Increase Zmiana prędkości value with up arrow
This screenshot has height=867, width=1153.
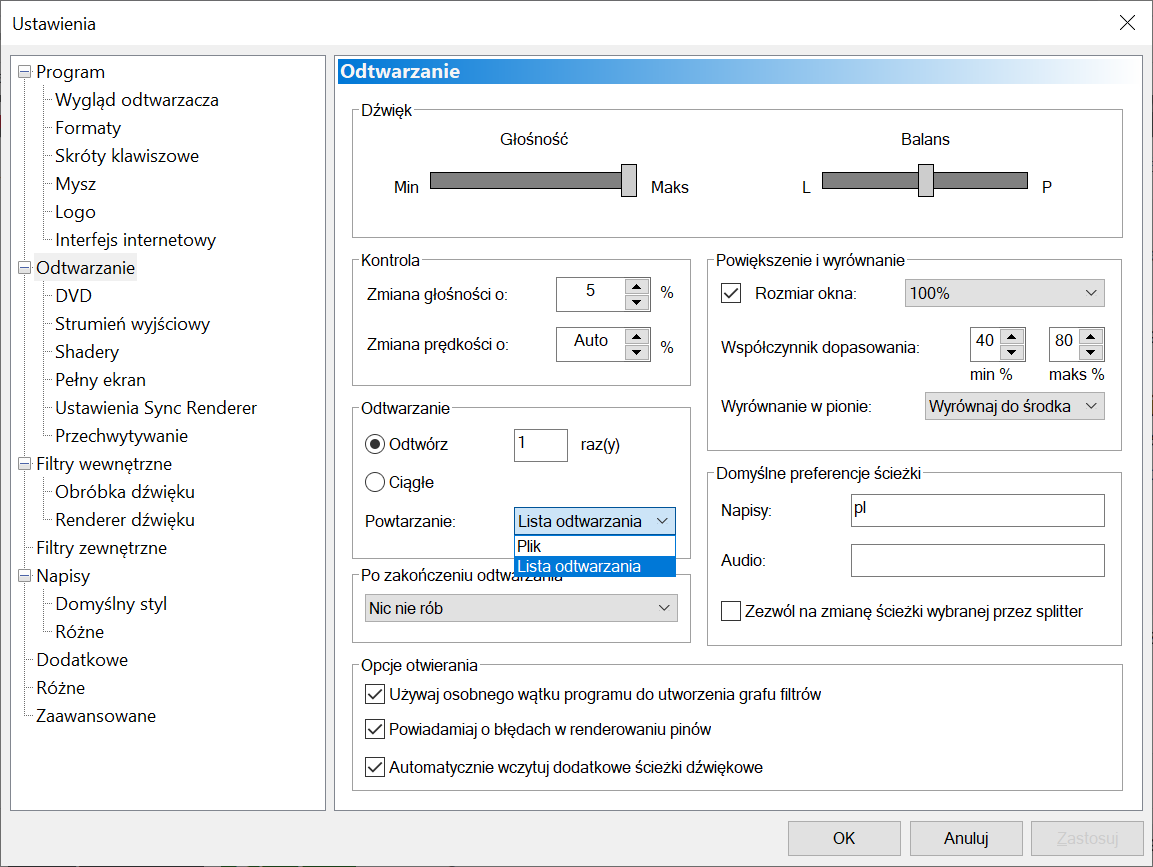pos(637,336)
